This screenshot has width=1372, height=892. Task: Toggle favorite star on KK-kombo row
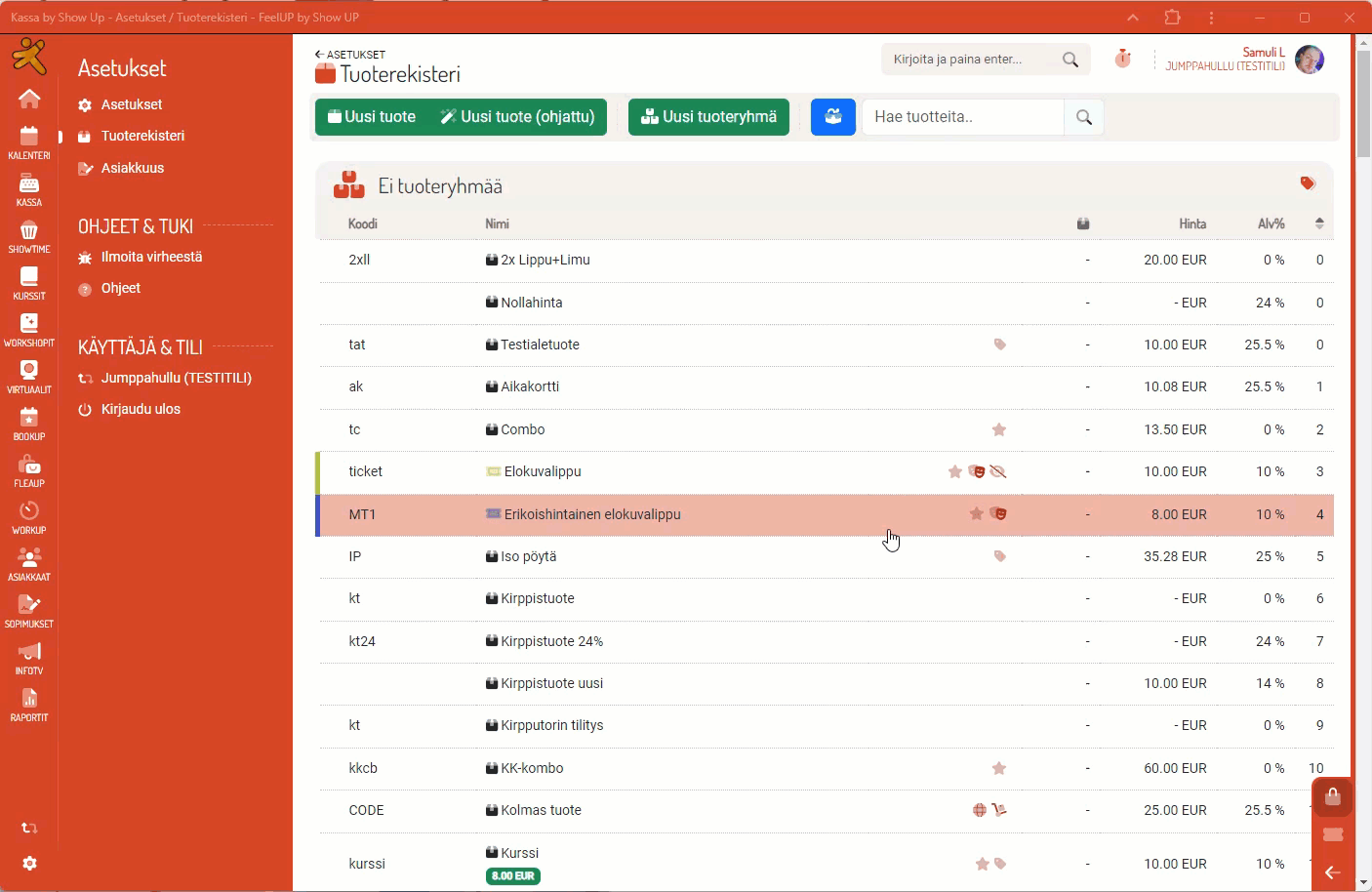999,769
